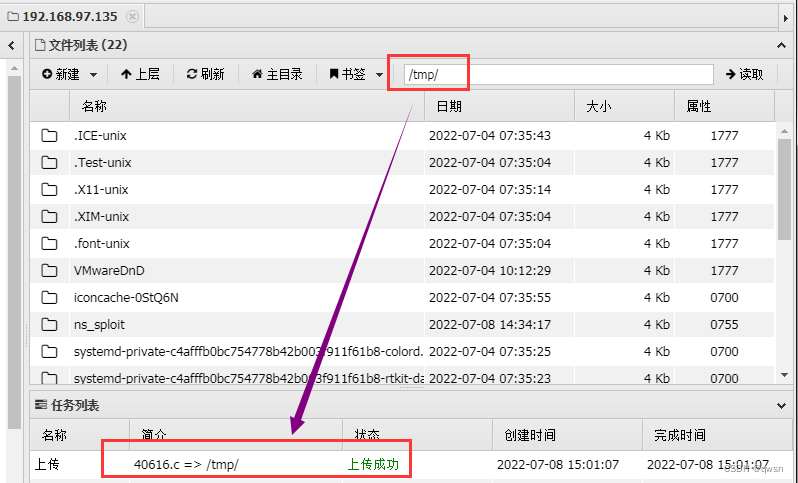
Task: Select the .font-unix folder icon
Action: pyautogui.click(x=49, y=243)
